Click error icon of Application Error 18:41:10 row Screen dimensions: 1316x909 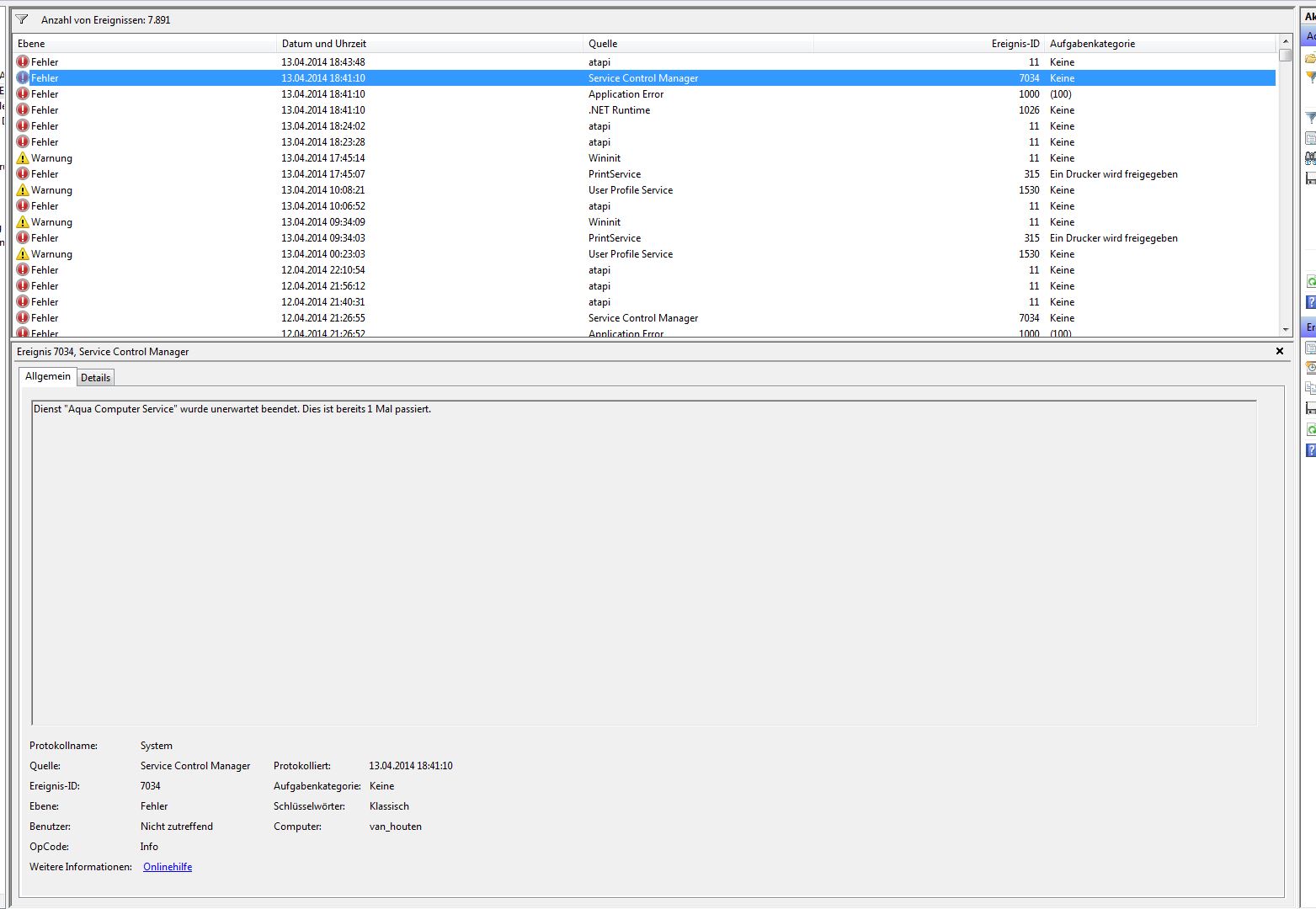(x=23, y=93)
